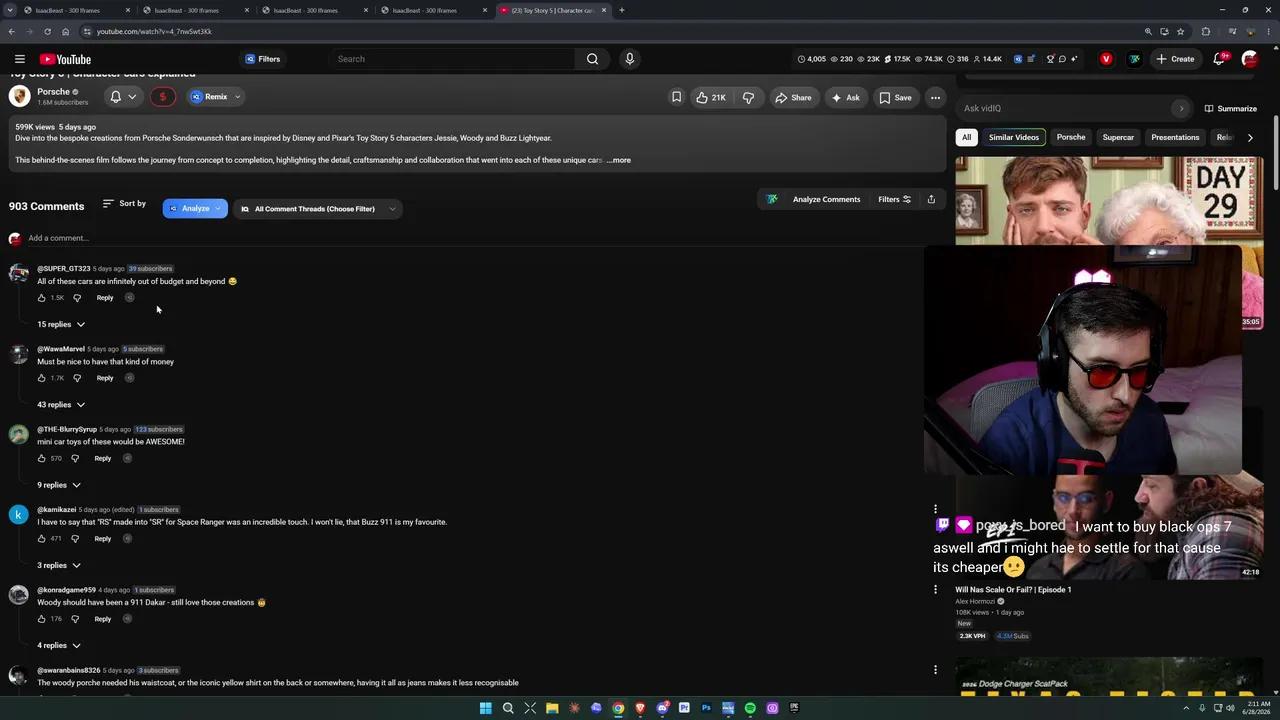Open the Windows Start menu

pyautogui.click(x=486, y=708)
